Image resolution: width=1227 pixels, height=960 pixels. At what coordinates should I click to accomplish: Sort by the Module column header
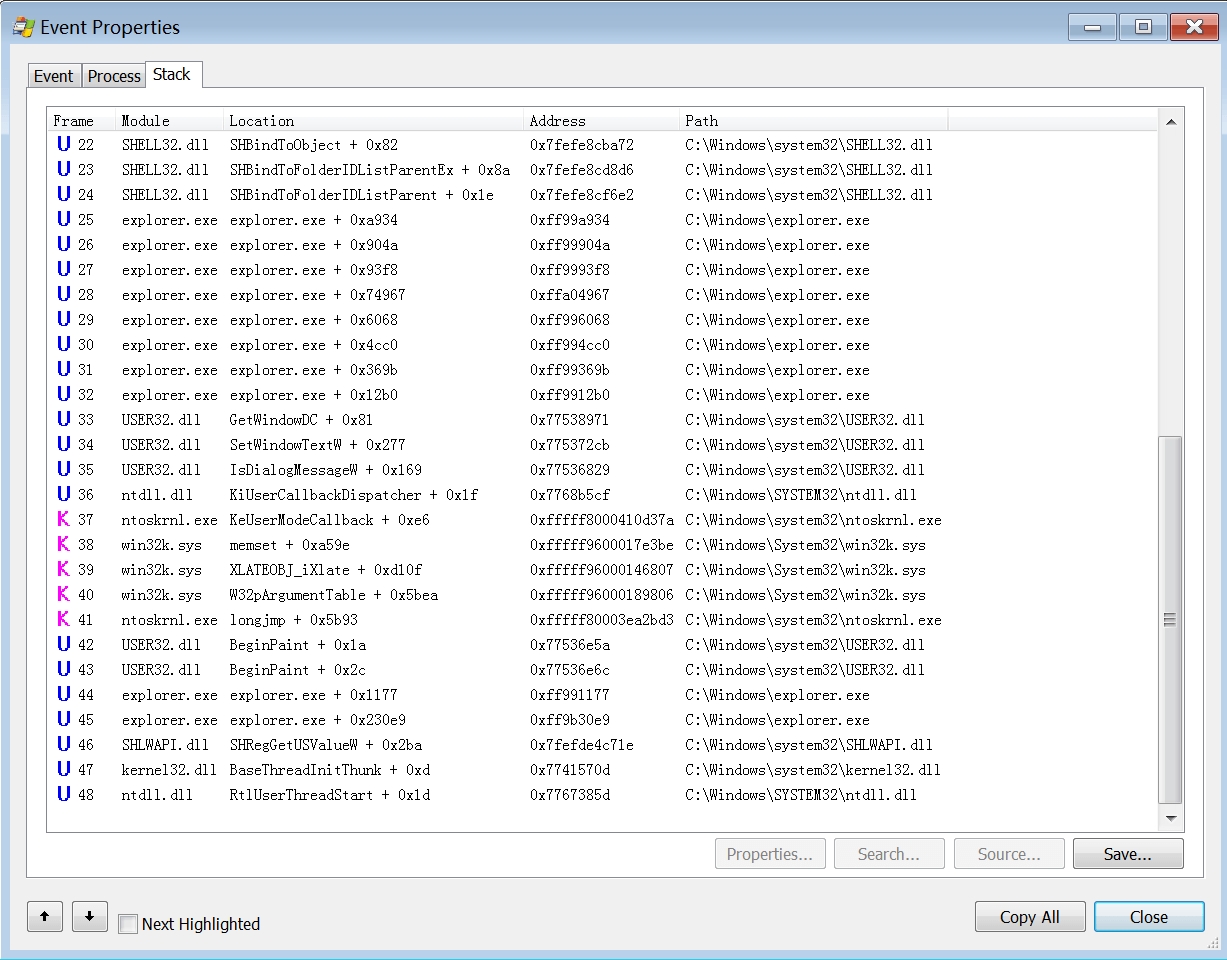(x=168, y=121)
